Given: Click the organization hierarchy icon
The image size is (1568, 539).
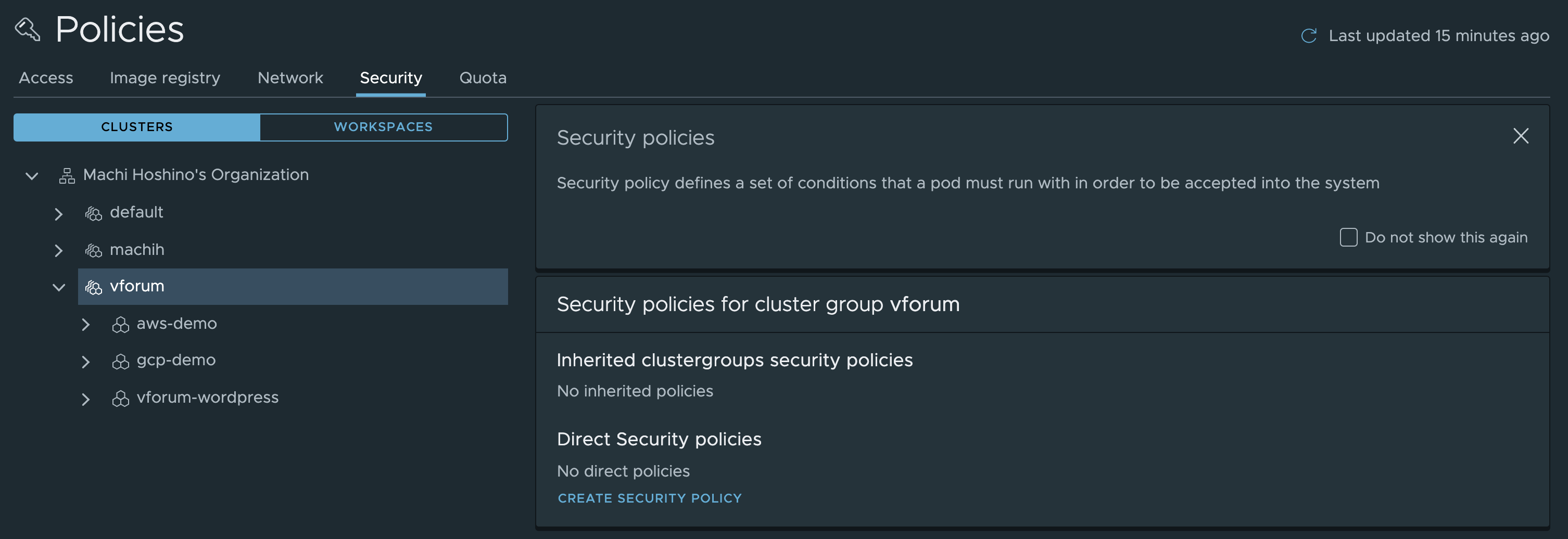Looking at the screenshot, I should 67,176.
